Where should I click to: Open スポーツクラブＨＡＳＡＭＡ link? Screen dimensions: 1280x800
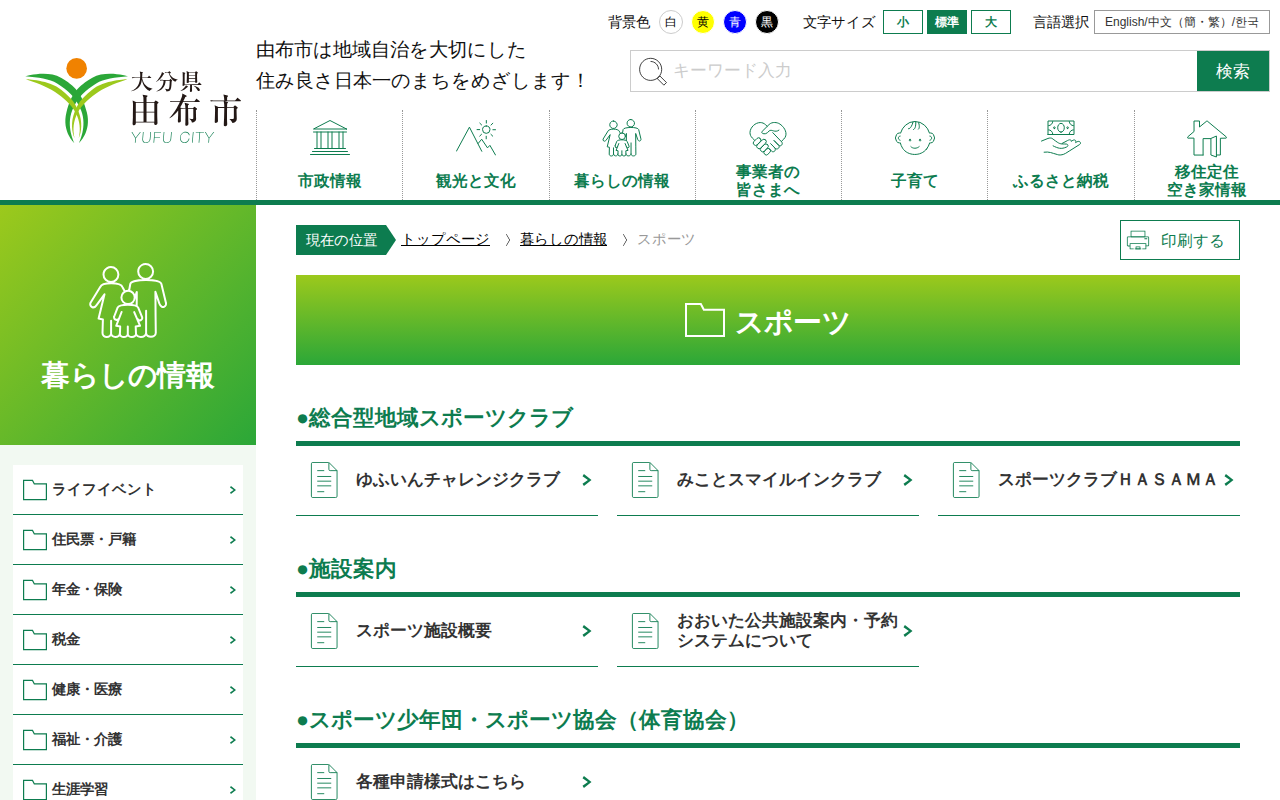pos(1089,480)
